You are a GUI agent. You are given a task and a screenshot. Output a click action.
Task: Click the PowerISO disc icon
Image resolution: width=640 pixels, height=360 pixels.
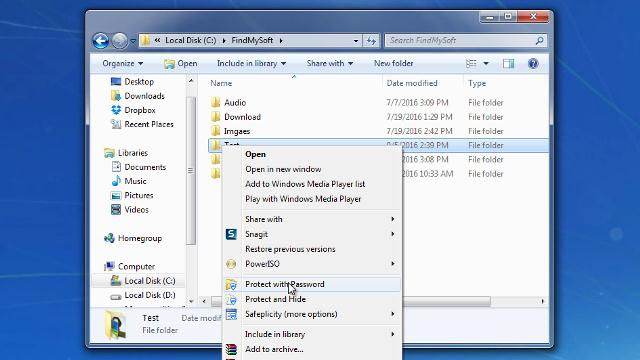tap(231, 264)
